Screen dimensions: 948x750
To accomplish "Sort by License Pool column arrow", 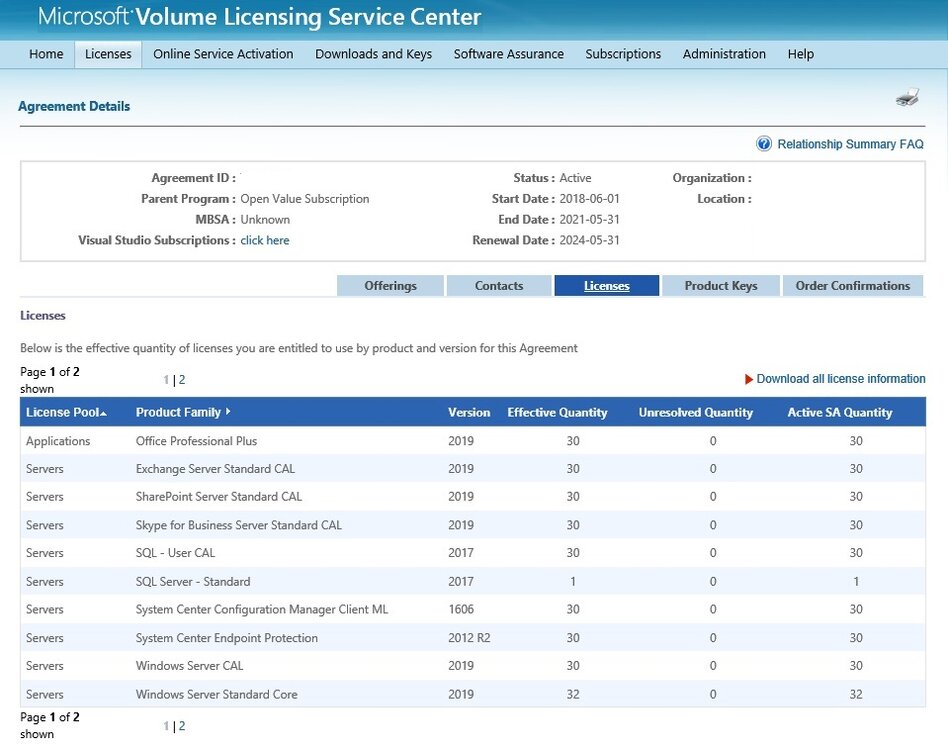I will (104, 413).
